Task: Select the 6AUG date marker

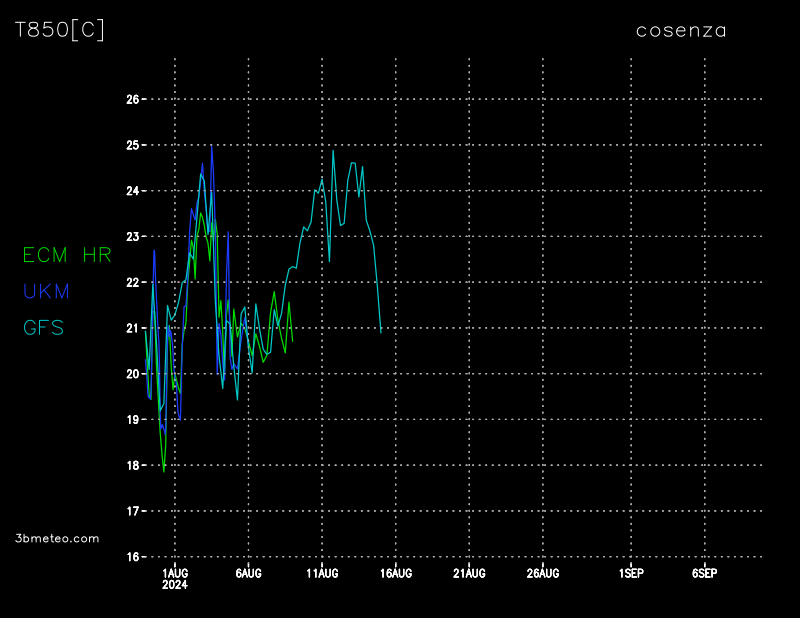Action: pyautogui.click(x=248, y=573)
